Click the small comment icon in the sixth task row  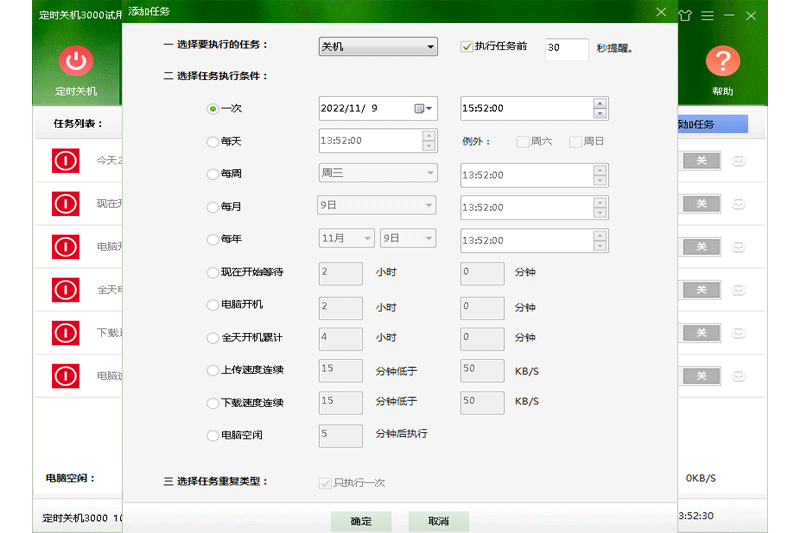click(x=738, y=376)
